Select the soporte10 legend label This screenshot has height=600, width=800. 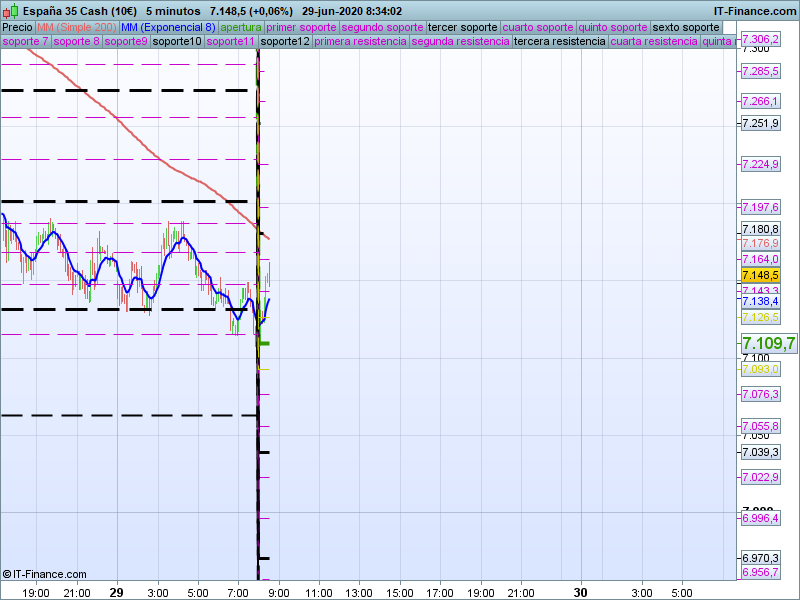click(177, 42)
